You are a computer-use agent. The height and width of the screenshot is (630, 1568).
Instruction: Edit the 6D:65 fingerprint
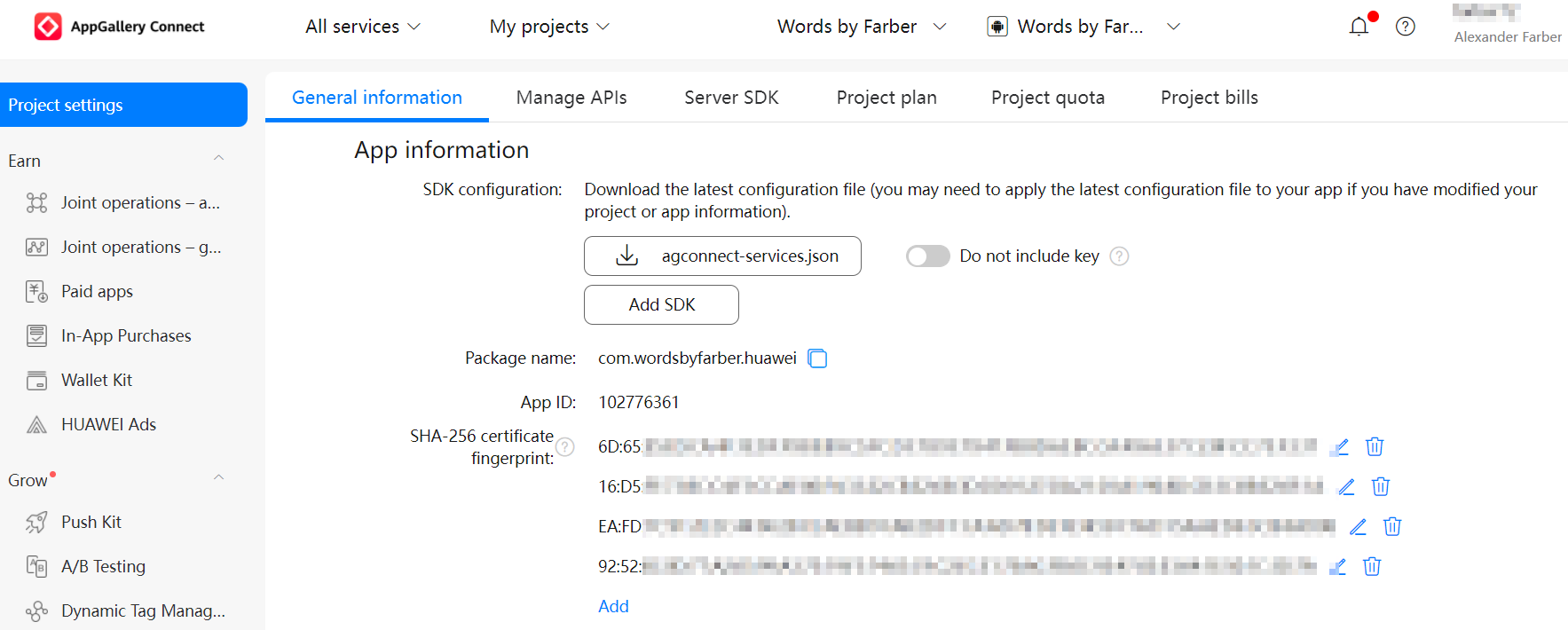pos(1340,446)
